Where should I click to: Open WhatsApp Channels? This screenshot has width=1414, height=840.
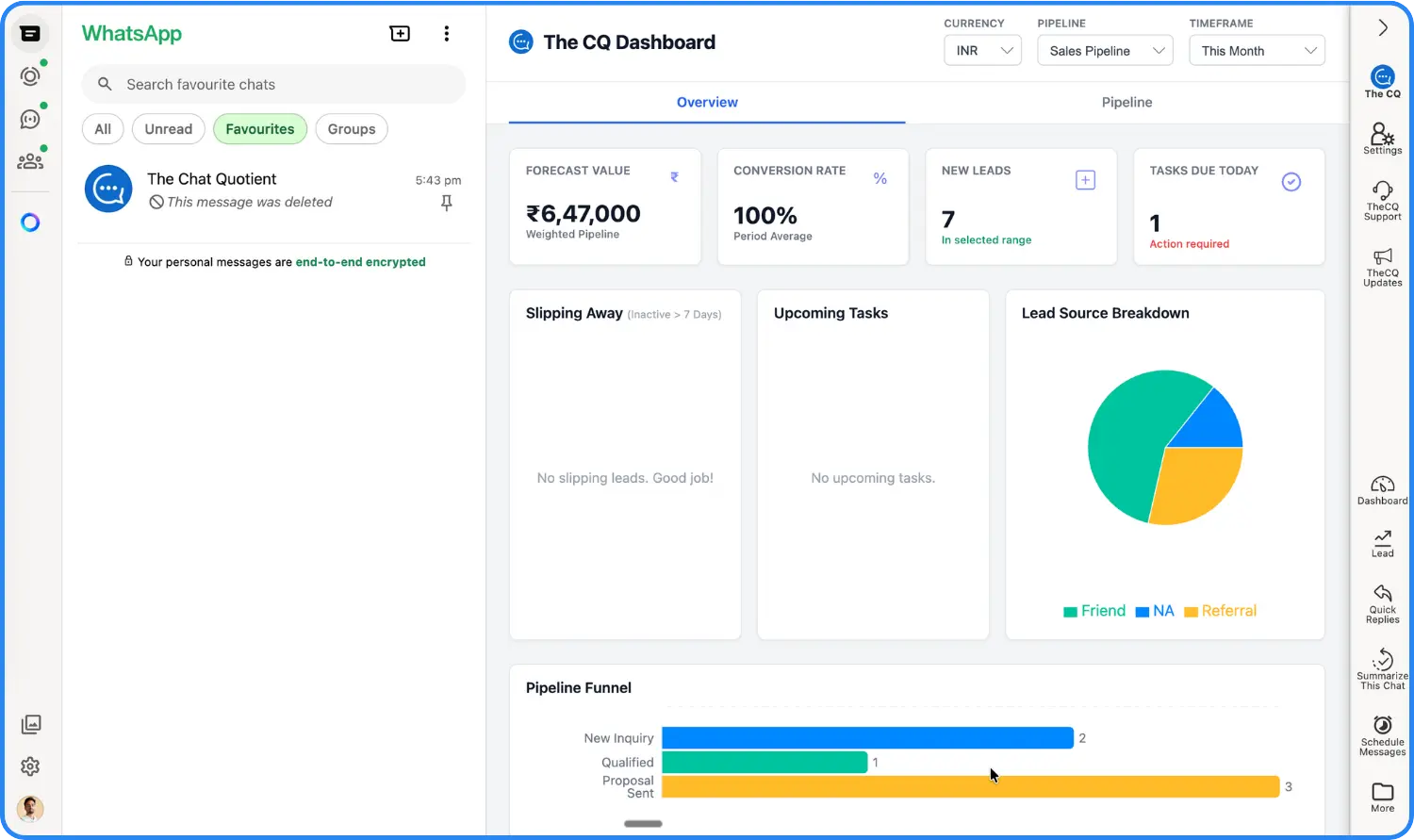[30, 119]
